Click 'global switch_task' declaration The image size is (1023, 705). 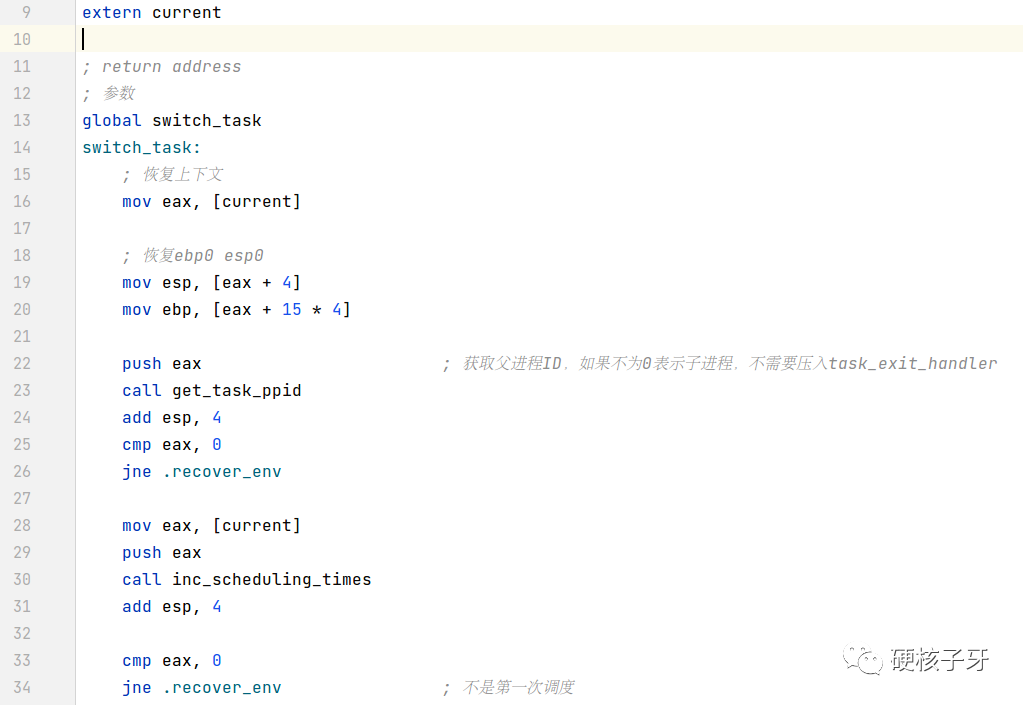click(x=172, y=121)
